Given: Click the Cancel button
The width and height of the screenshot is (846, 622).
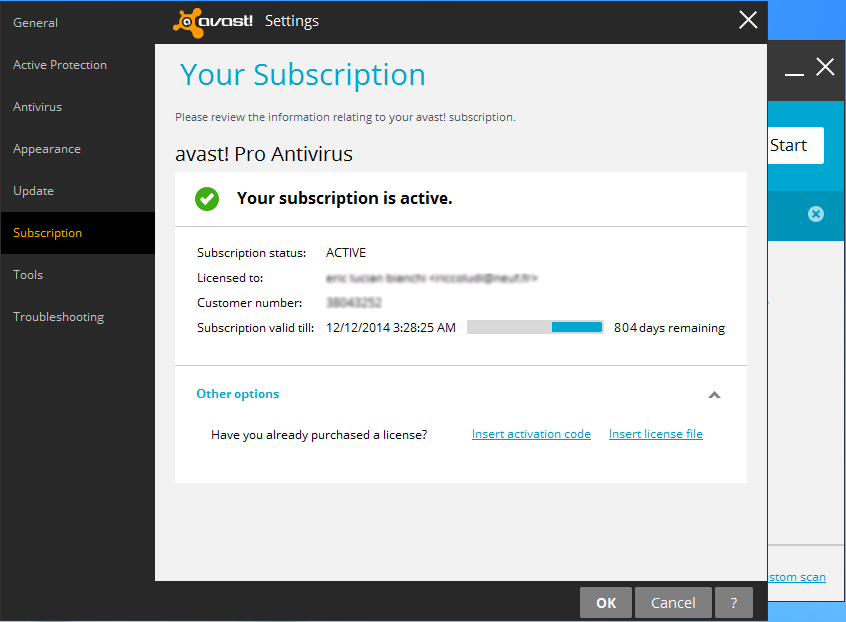Looking at the screenshot, I should [673, 603].
